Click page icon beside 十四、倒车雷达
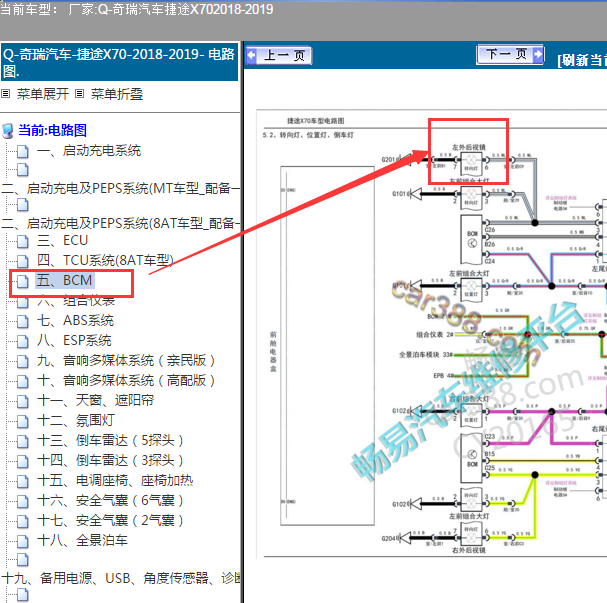Image resolution: width=607 pixels, height=603 pixels. 23,461
